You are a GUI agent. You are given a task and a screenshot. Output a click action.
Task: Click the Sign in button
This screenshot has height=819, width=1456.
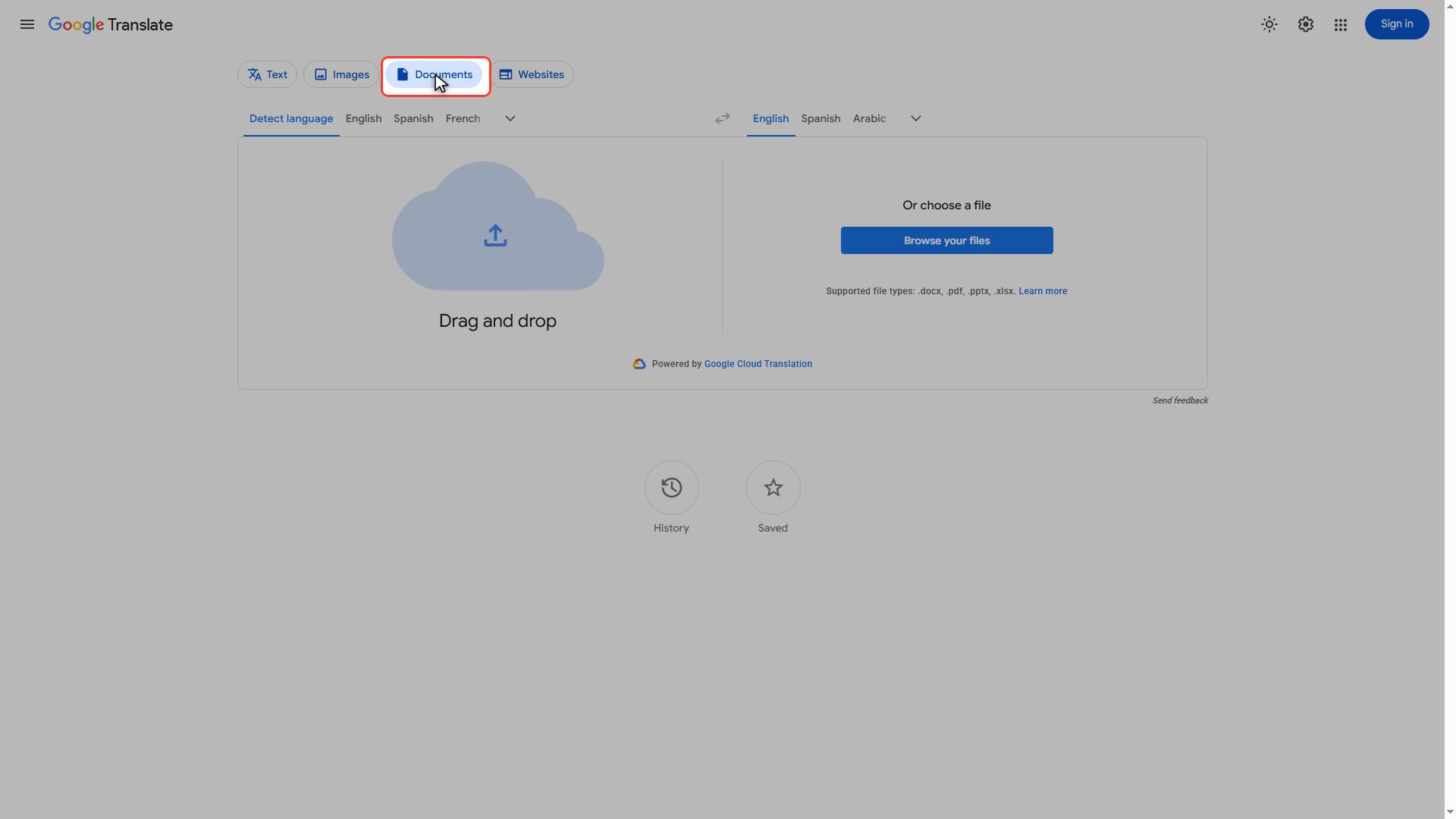[x=1397, y=24]
